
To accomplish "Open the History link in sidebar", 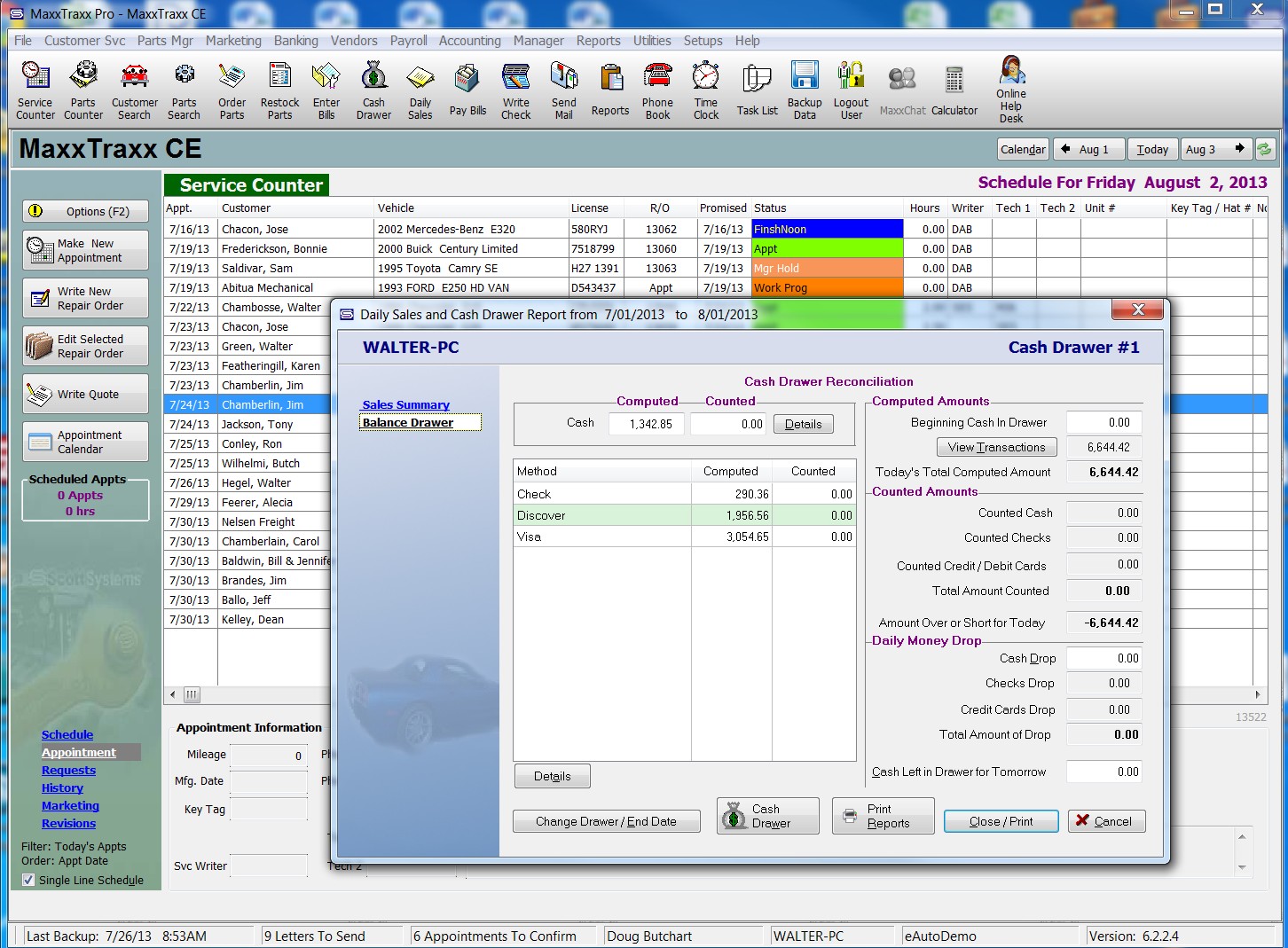I will point(62,787).
